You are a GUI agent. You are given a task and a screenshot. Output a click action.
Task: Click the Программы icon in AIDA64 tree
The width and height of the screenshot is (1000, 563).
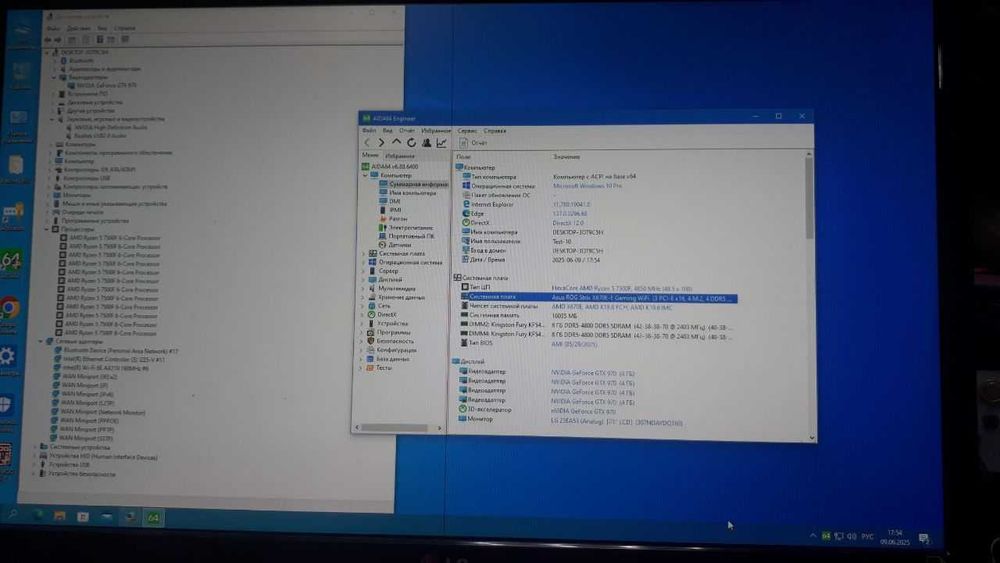371,332
